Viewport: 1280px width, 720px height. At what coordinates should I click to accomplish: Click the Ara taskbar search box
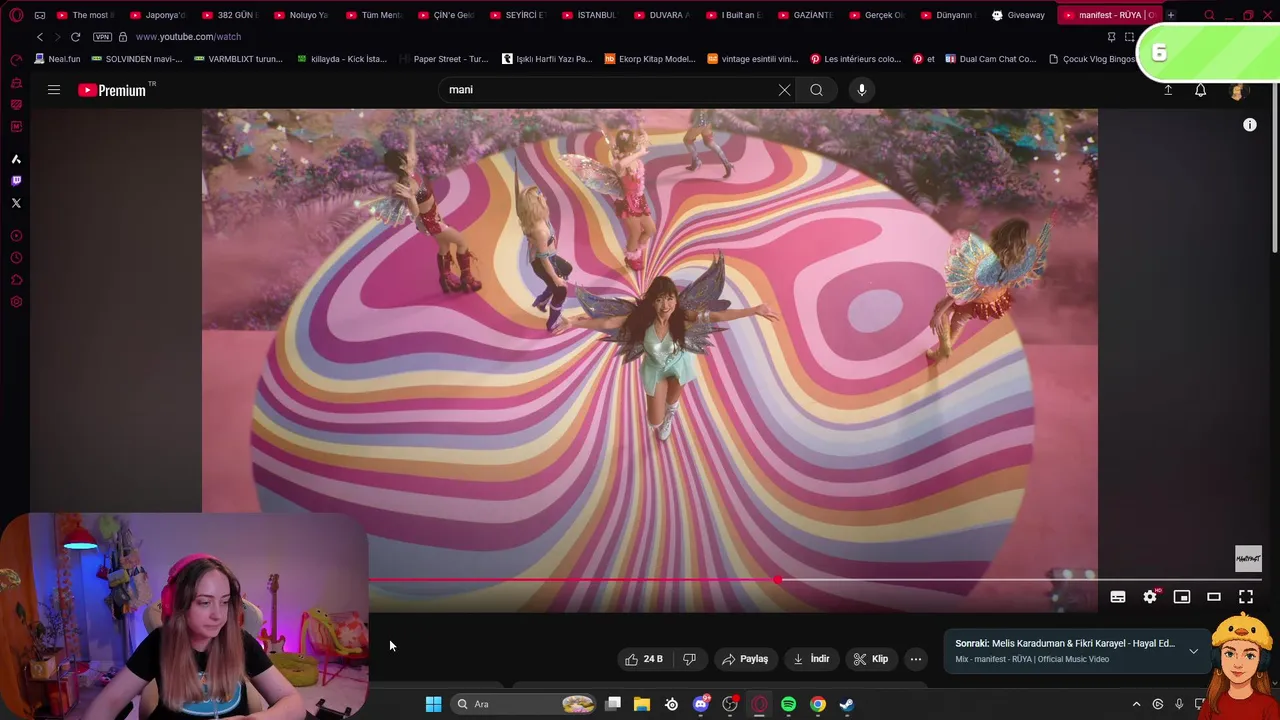(x=525, y=704)
